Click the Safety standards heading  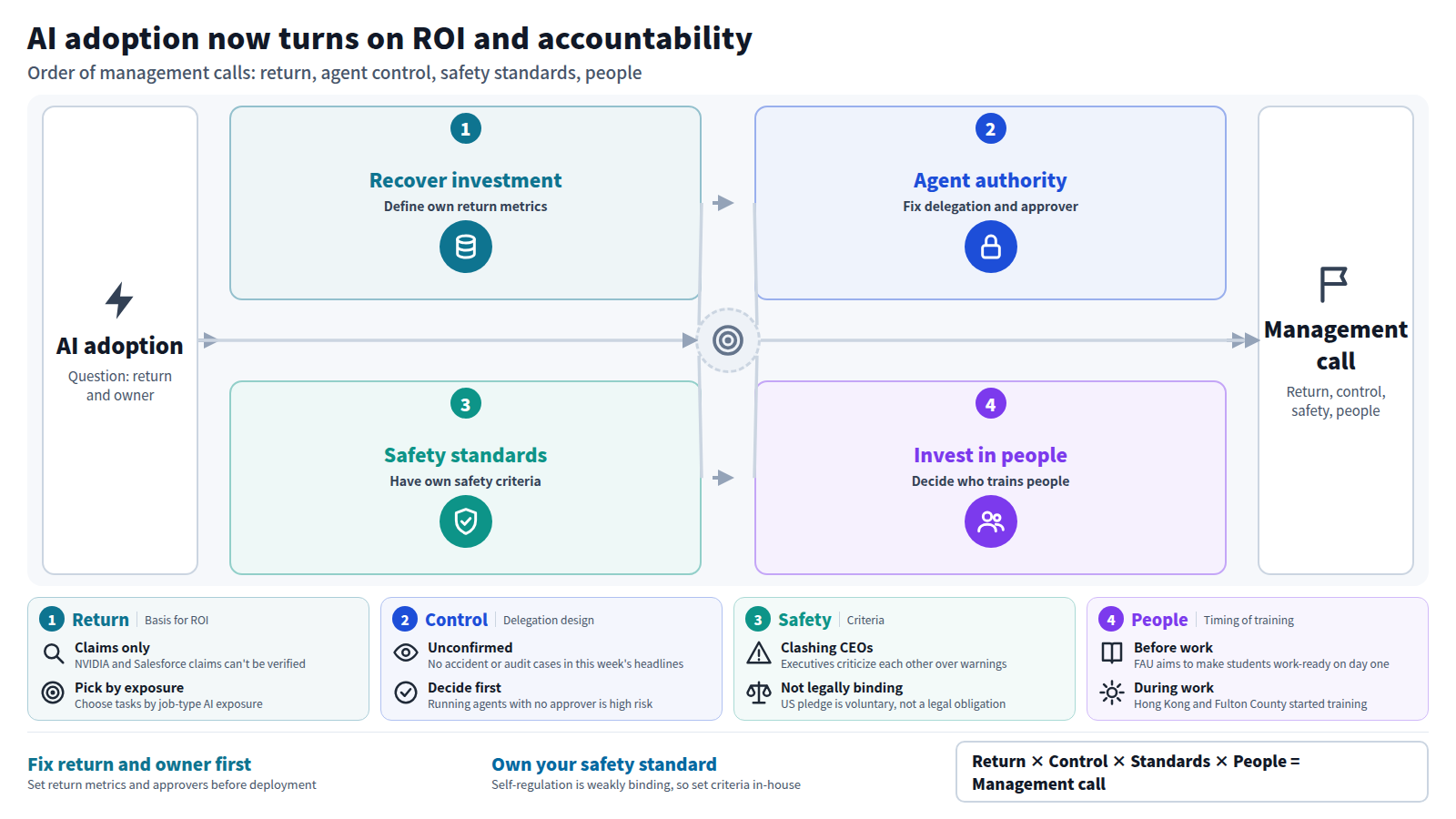click(x=466, y=455)
